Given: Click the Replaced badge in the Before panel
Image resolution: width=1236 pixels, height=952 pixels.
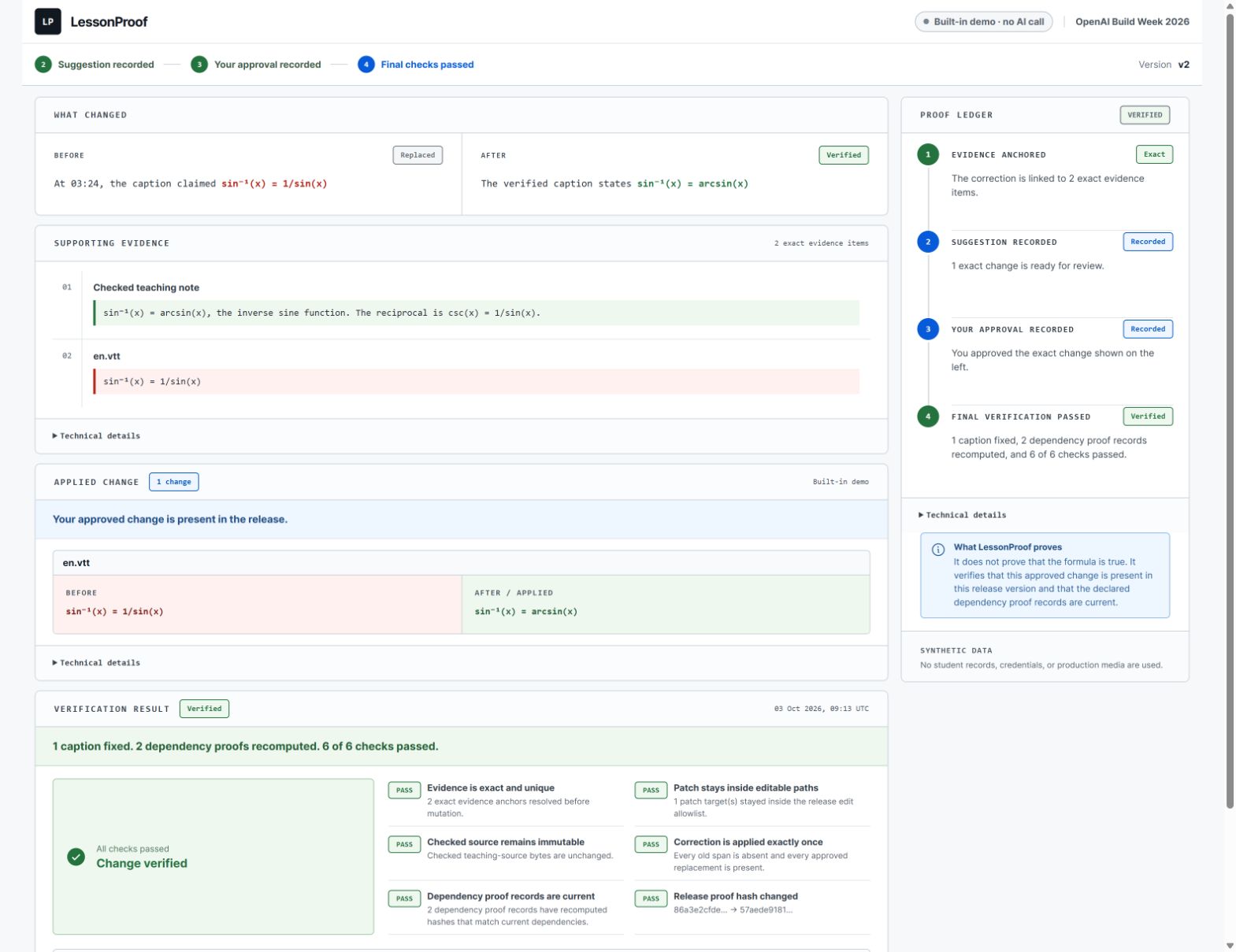Looking at the screenshot, I should [418, 155].
